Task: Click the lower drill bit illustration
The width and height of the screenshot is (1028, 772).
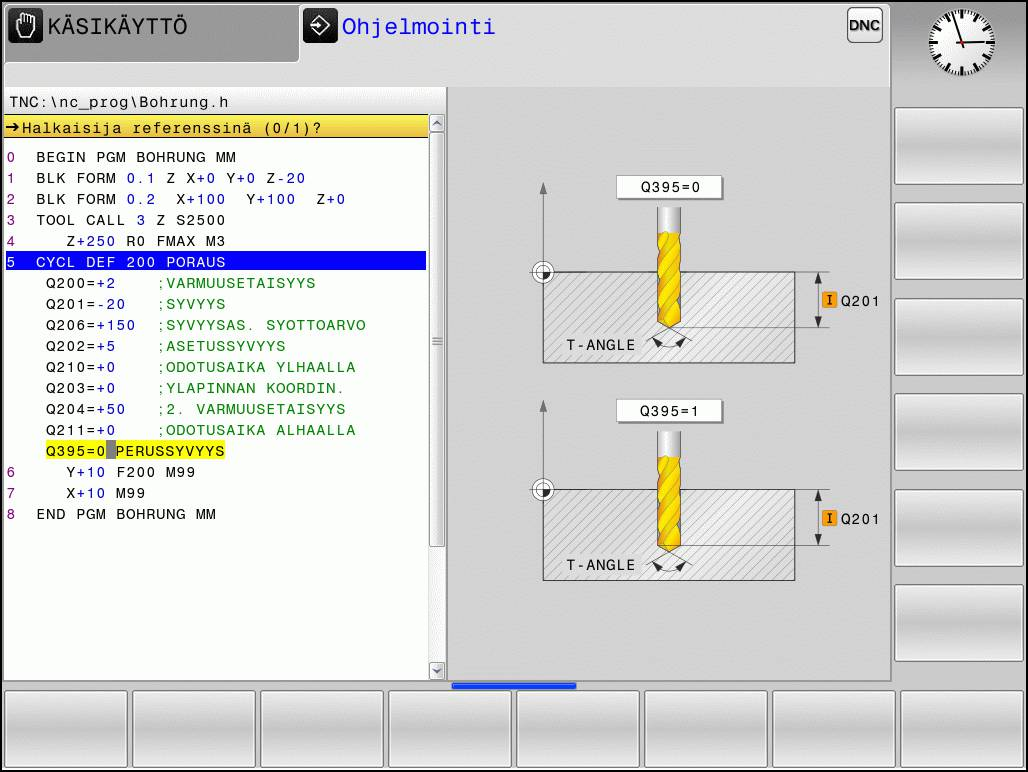Action: click(669, 492)
